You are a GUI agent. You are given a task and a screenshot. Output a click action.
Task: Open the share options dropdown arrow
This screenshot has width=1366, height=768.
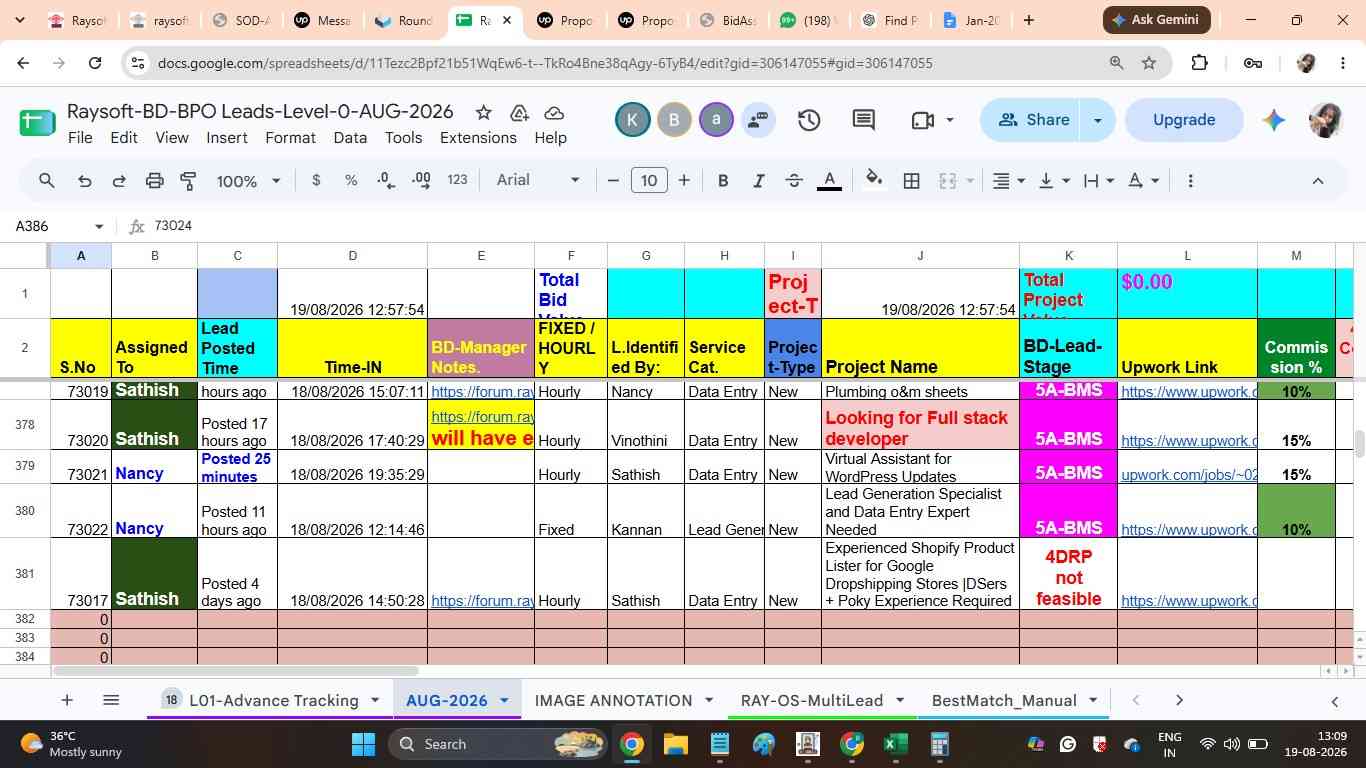(1097, 120)
